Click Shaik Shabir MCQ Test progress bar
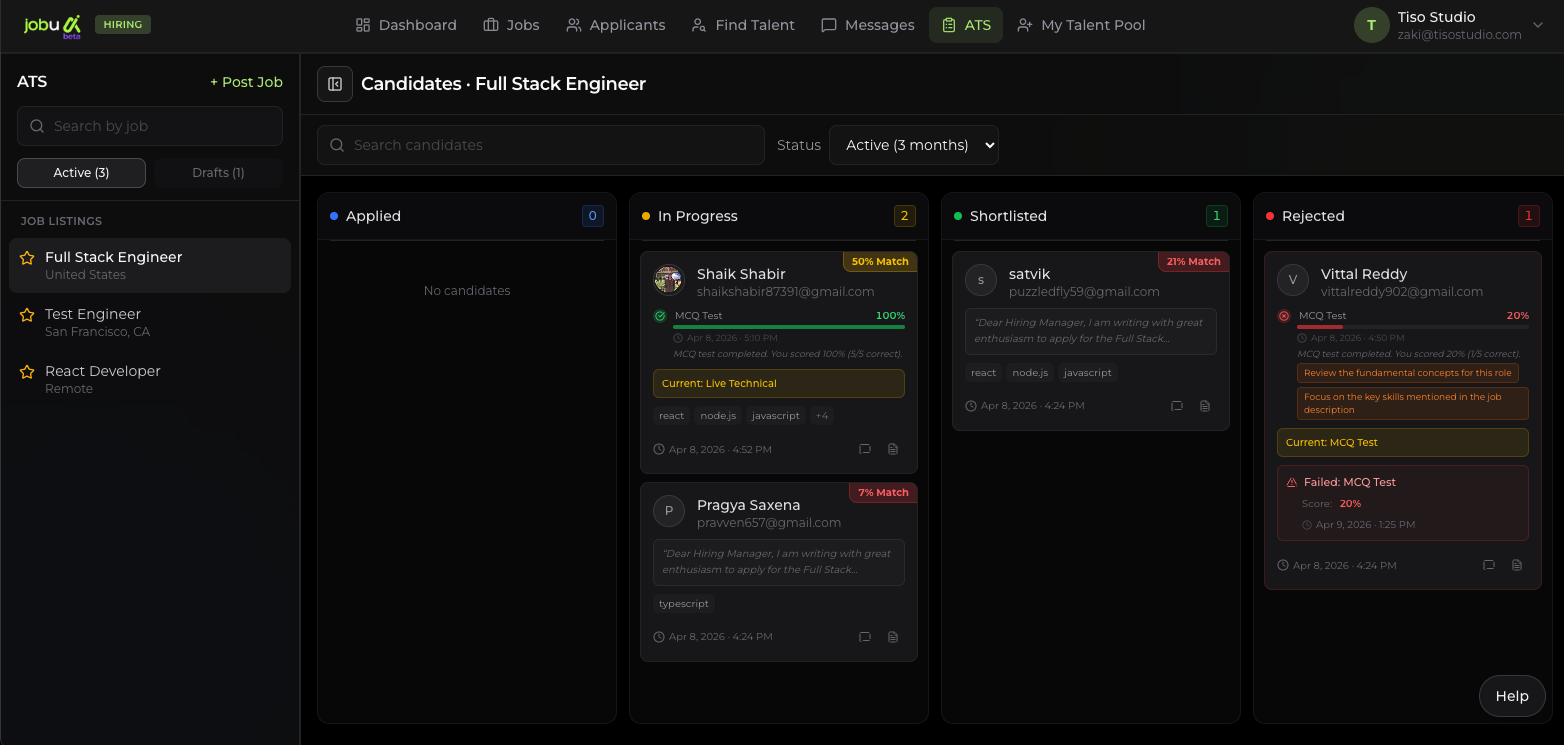 (789, 327)
